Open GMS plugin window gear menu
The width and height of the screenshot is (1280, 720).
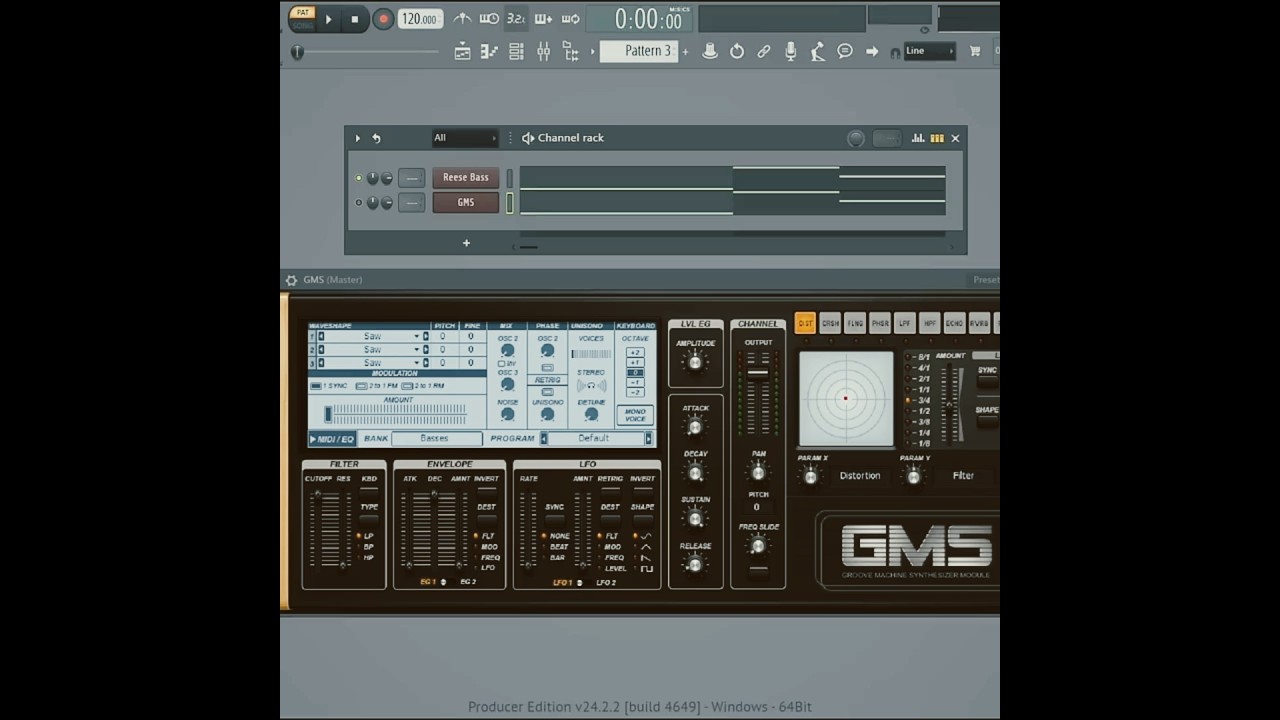[291, 280]
